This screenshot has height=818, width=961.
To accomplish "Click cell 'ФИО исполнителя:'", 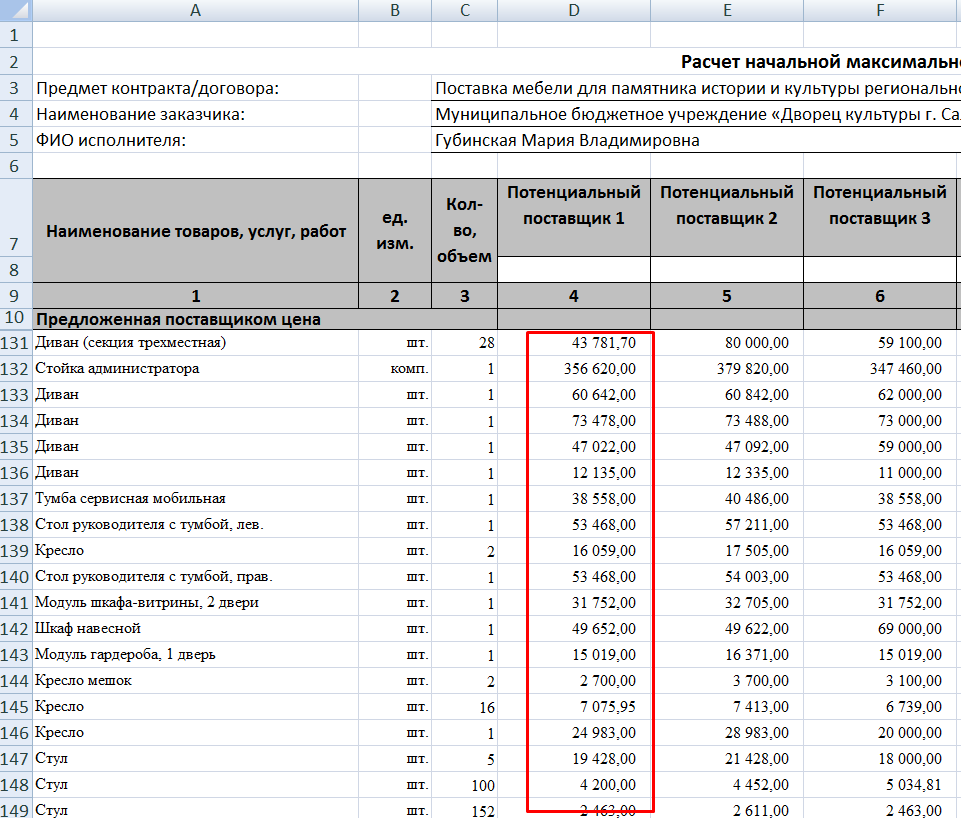I will coord(196,140).
